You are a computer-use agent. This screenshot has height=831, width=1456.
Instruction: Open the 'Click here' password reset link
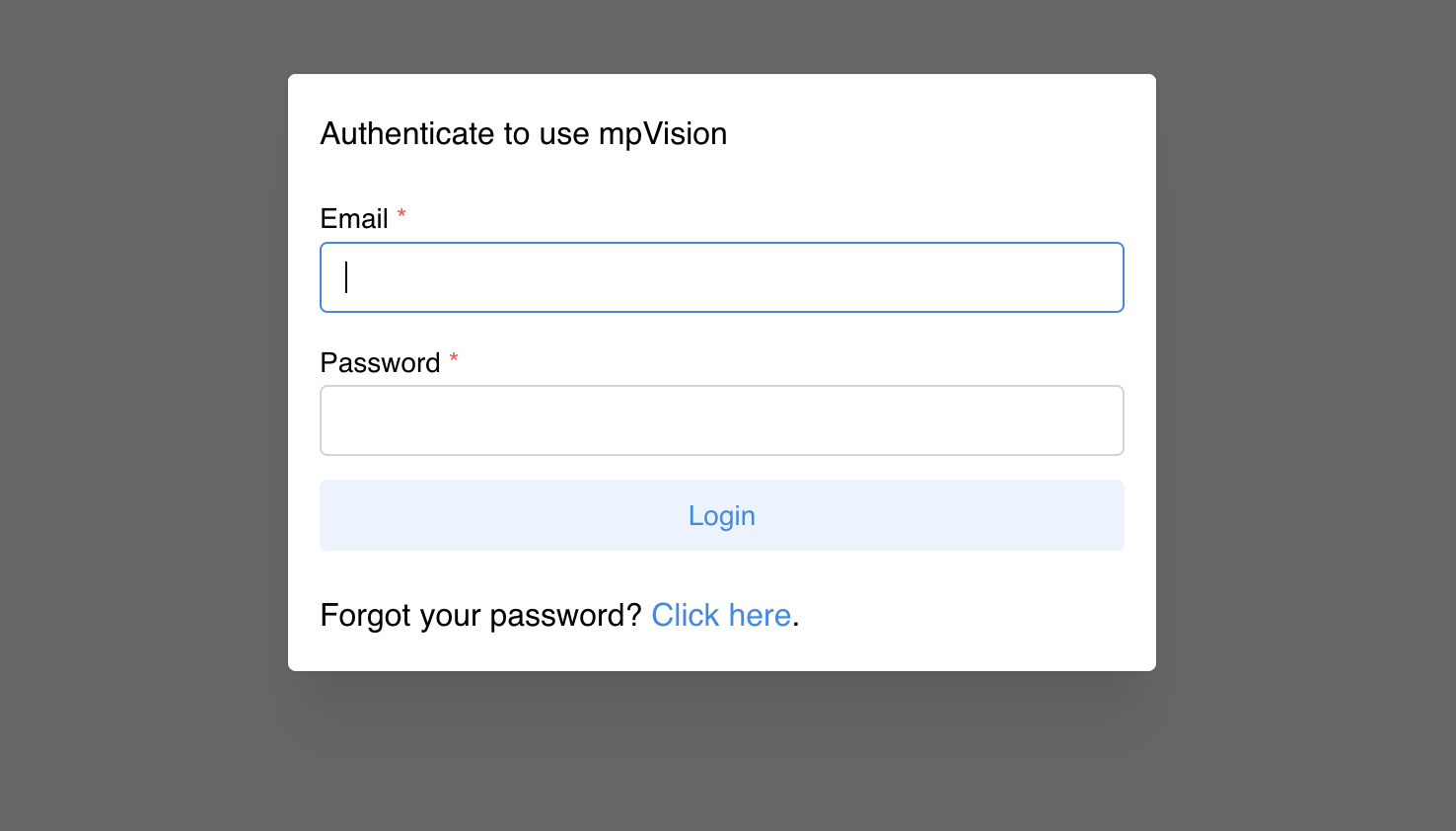click(721, 615)
